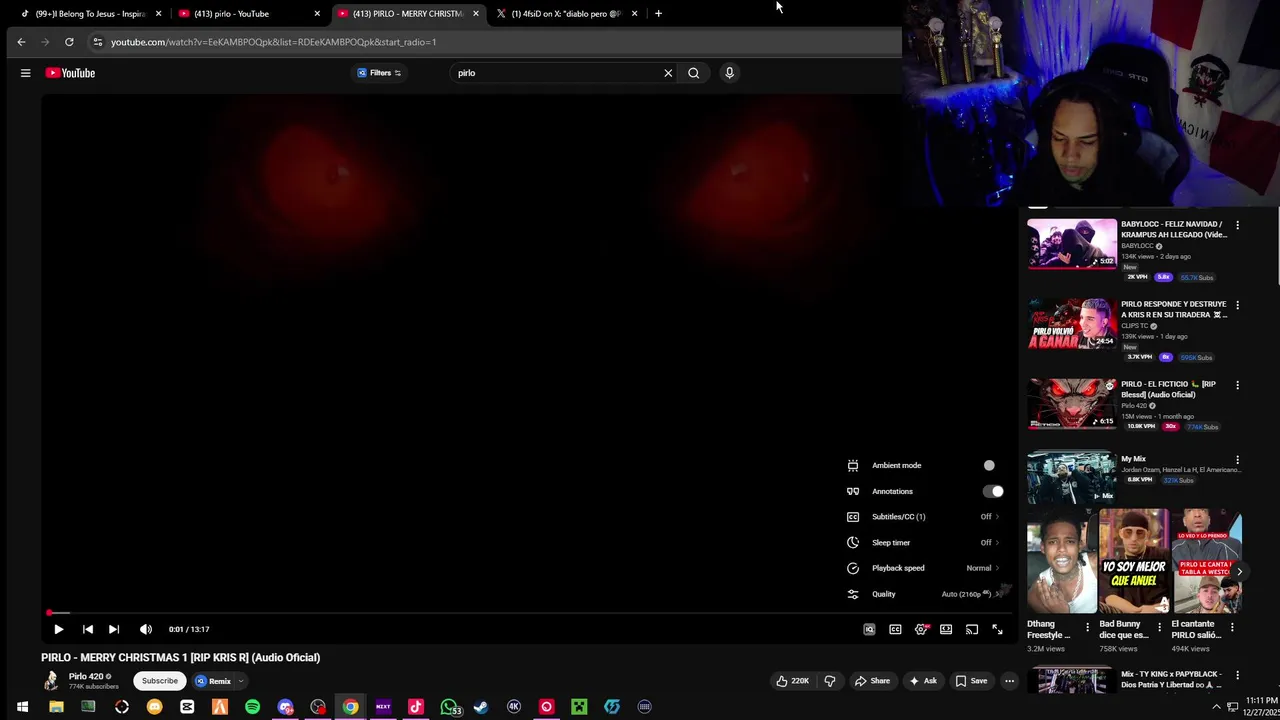The width and height of the screenshot is (1280, 720).
Task: Like the video (220K)
Action: tap(792, 681)
